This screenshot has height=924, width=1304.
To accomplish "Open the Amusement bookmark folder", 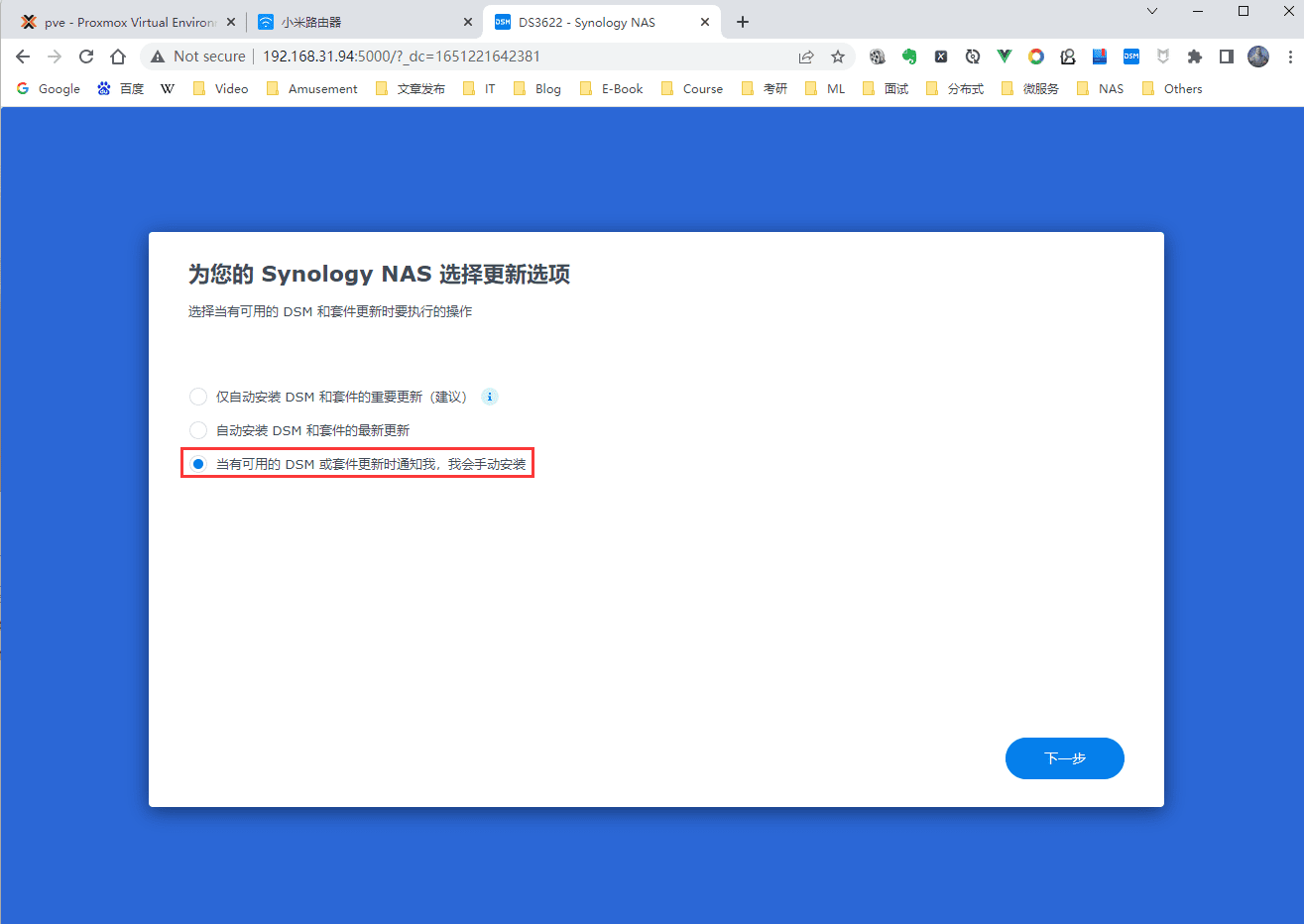I will point(312,89).
